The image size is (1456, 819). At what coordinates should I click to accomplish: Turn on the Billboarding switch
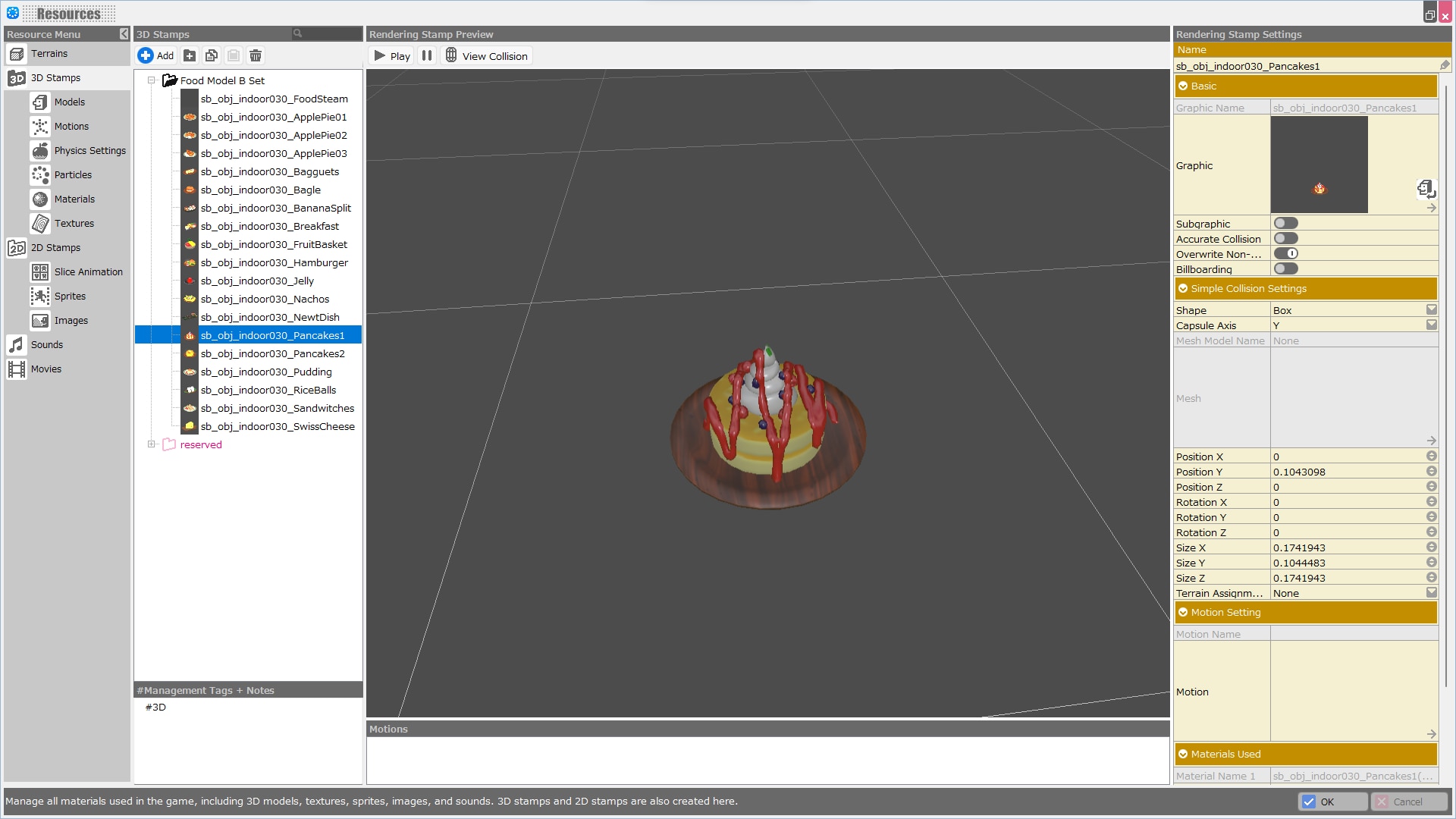tap(1285, 269)
